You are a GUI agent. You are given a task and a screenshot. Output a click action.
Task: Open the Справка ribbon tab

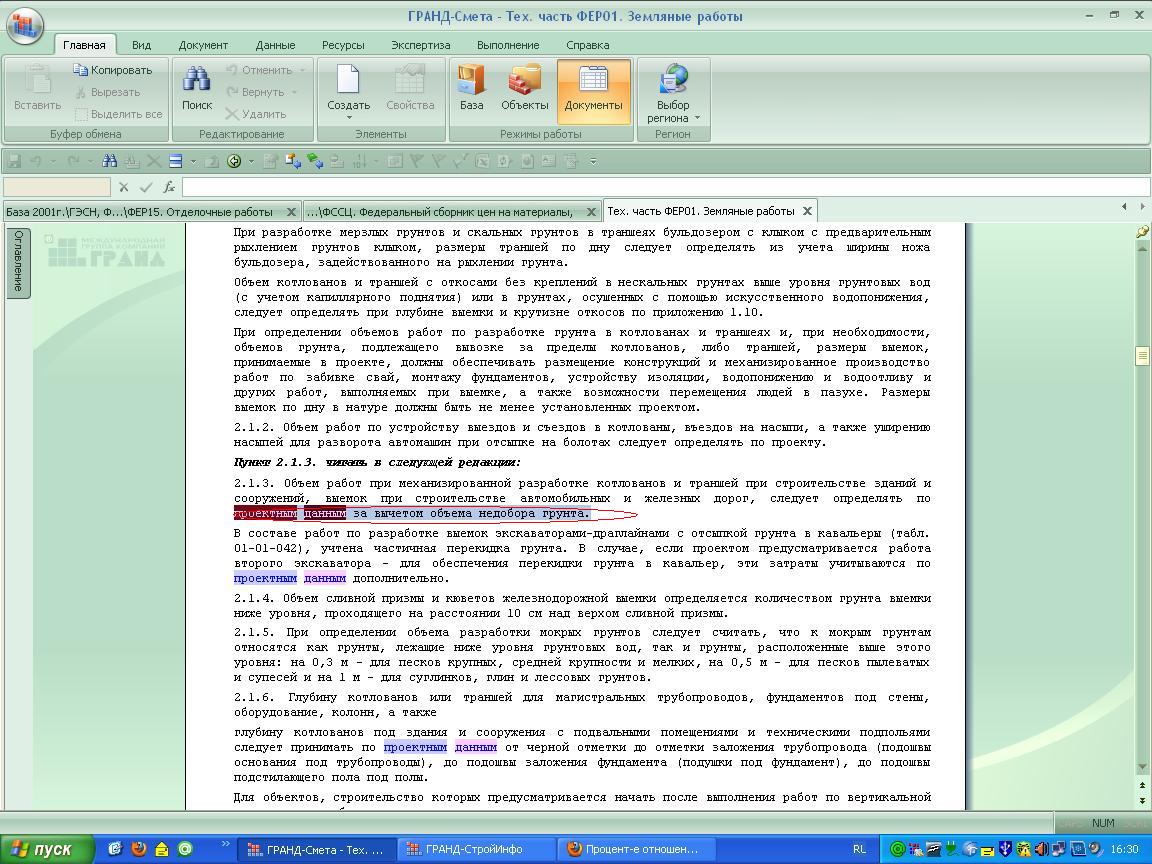[587, 45]
